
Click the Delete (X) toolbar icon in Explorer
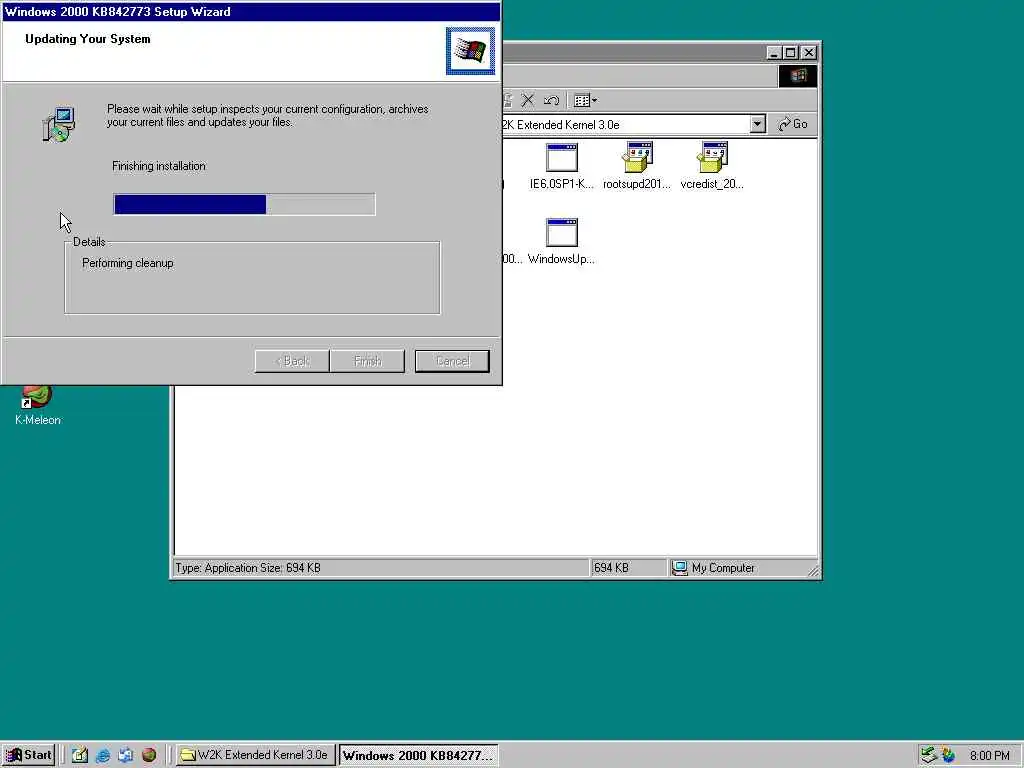coord(528,101)
